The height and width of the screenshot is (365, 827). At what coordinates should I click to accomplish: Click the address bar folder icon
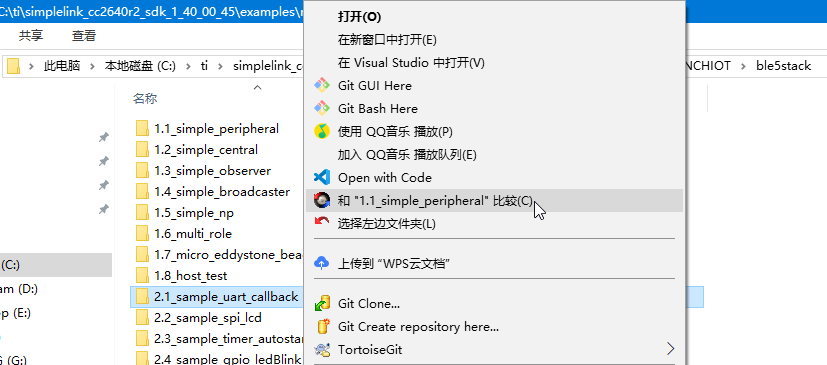(x=13, y=66)
